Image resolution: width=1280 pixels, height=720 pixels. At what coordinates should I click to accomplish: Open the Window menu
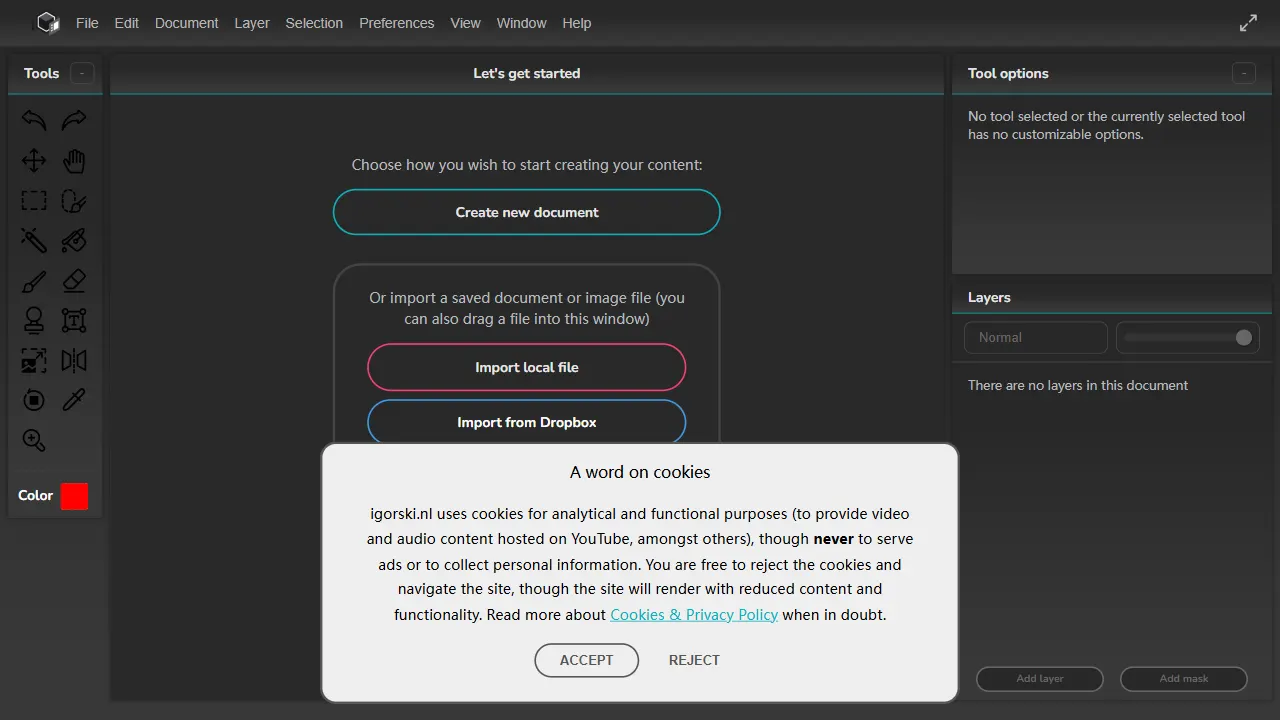point(522,23)
